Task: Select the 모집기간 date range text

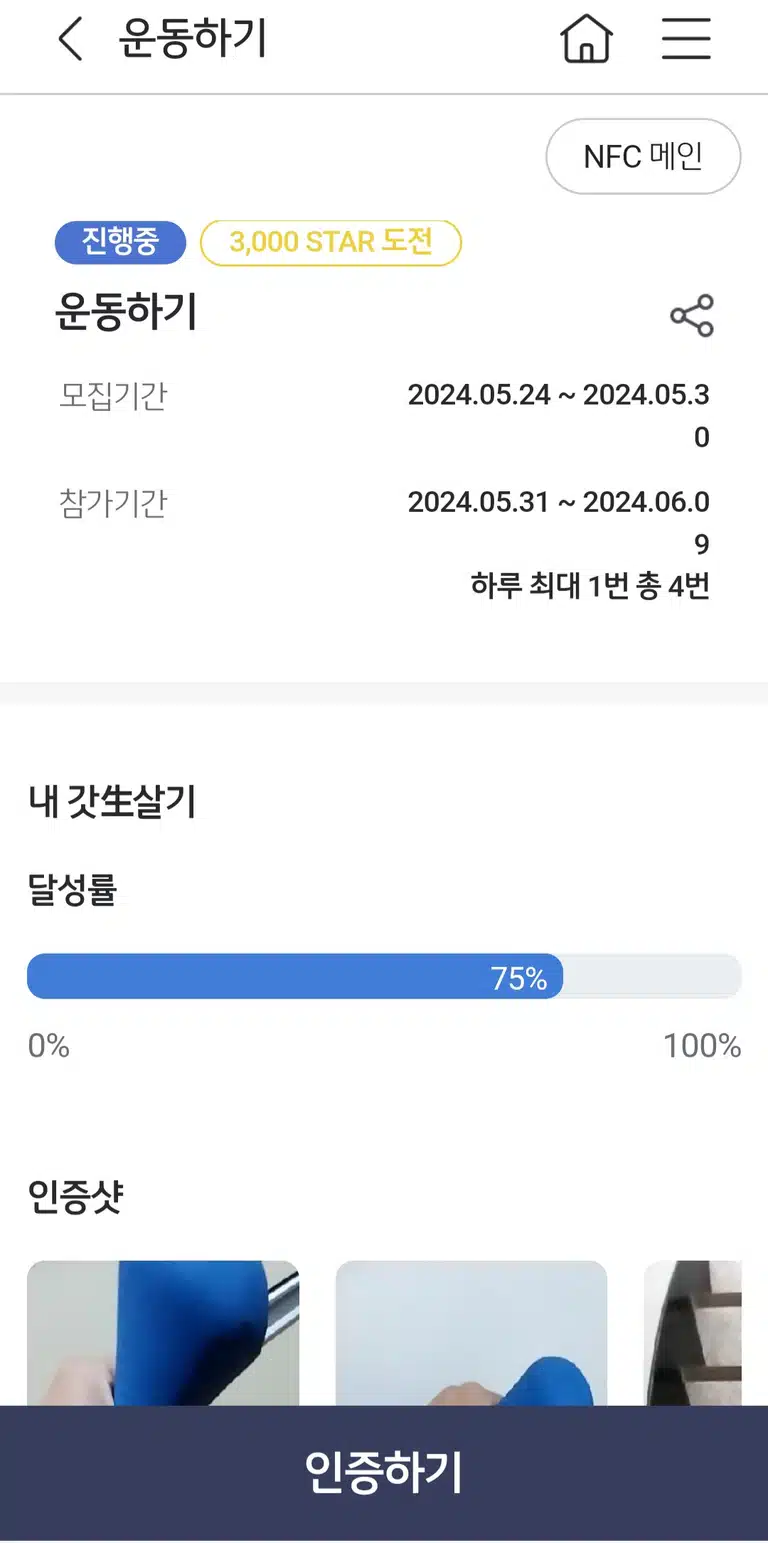Action: point(559,415)
